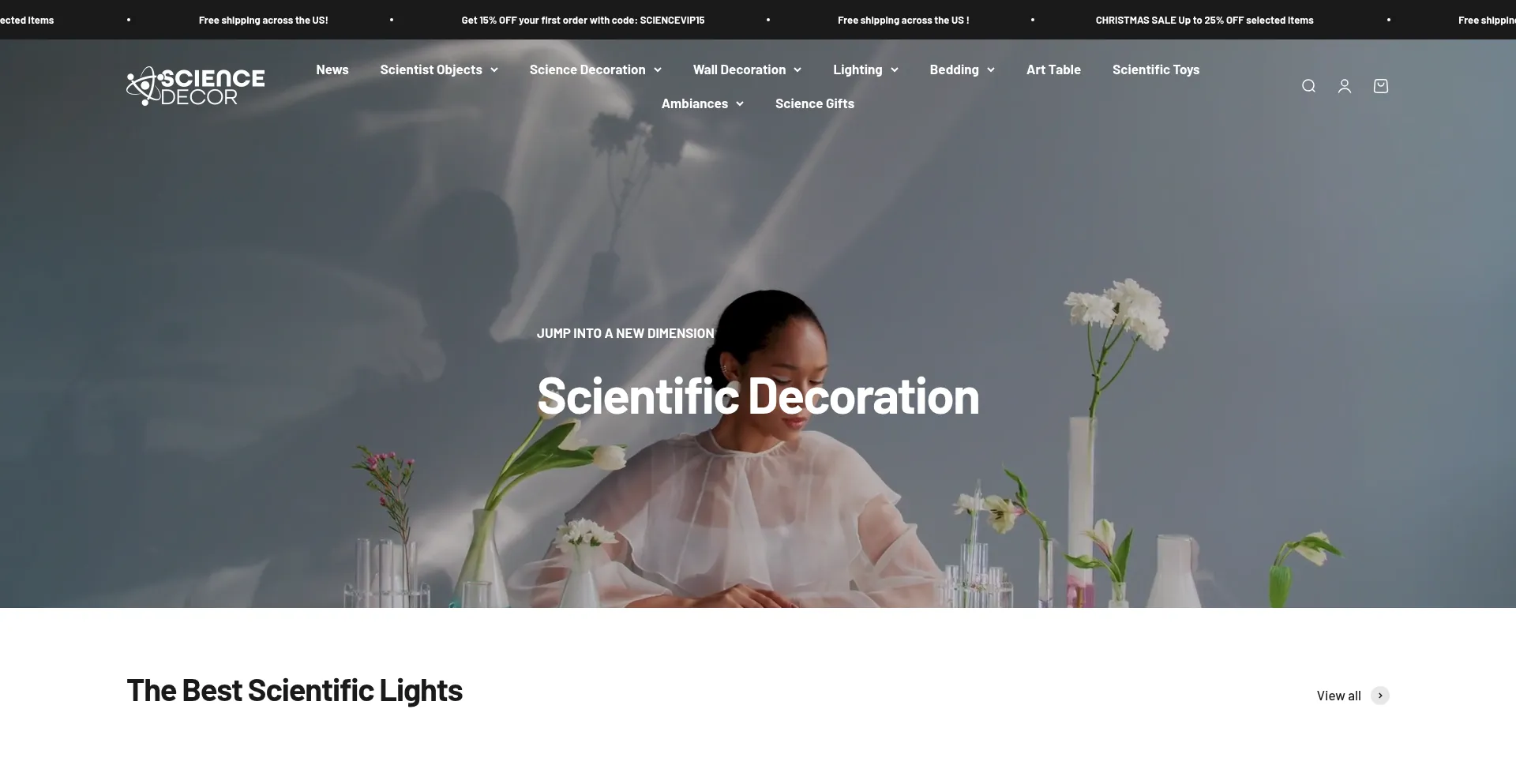Click the Science Decor atom logo
Screen dimensions: 1516x784
196,86
